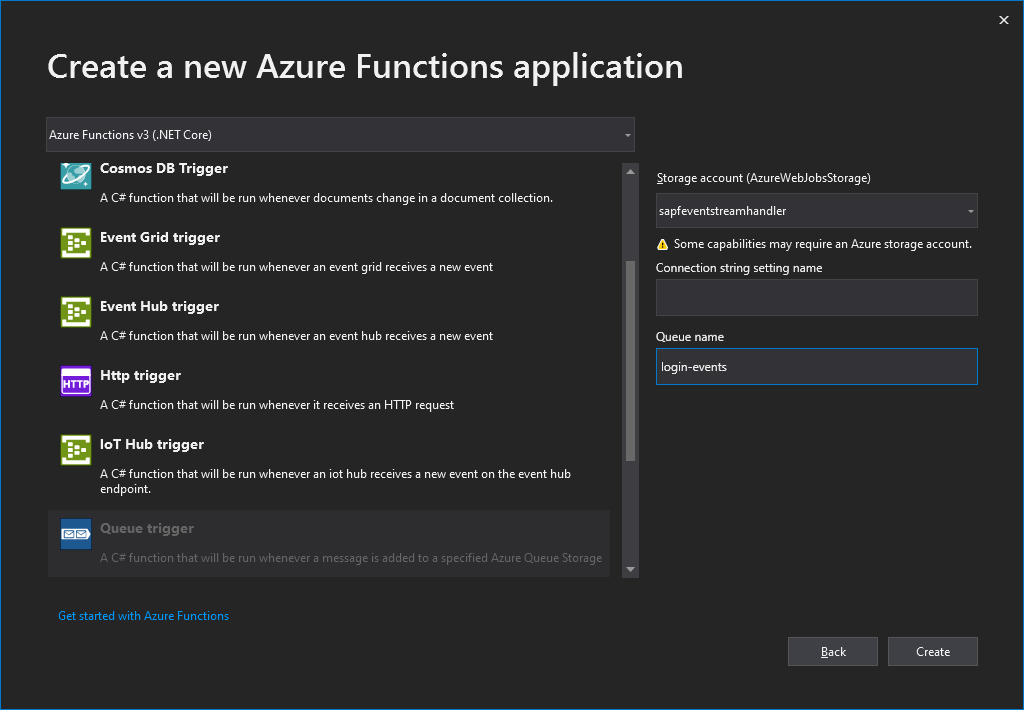This screenshot has width=1024, height=710.
Task: Click the Queue name label
Action: point(690,337)
